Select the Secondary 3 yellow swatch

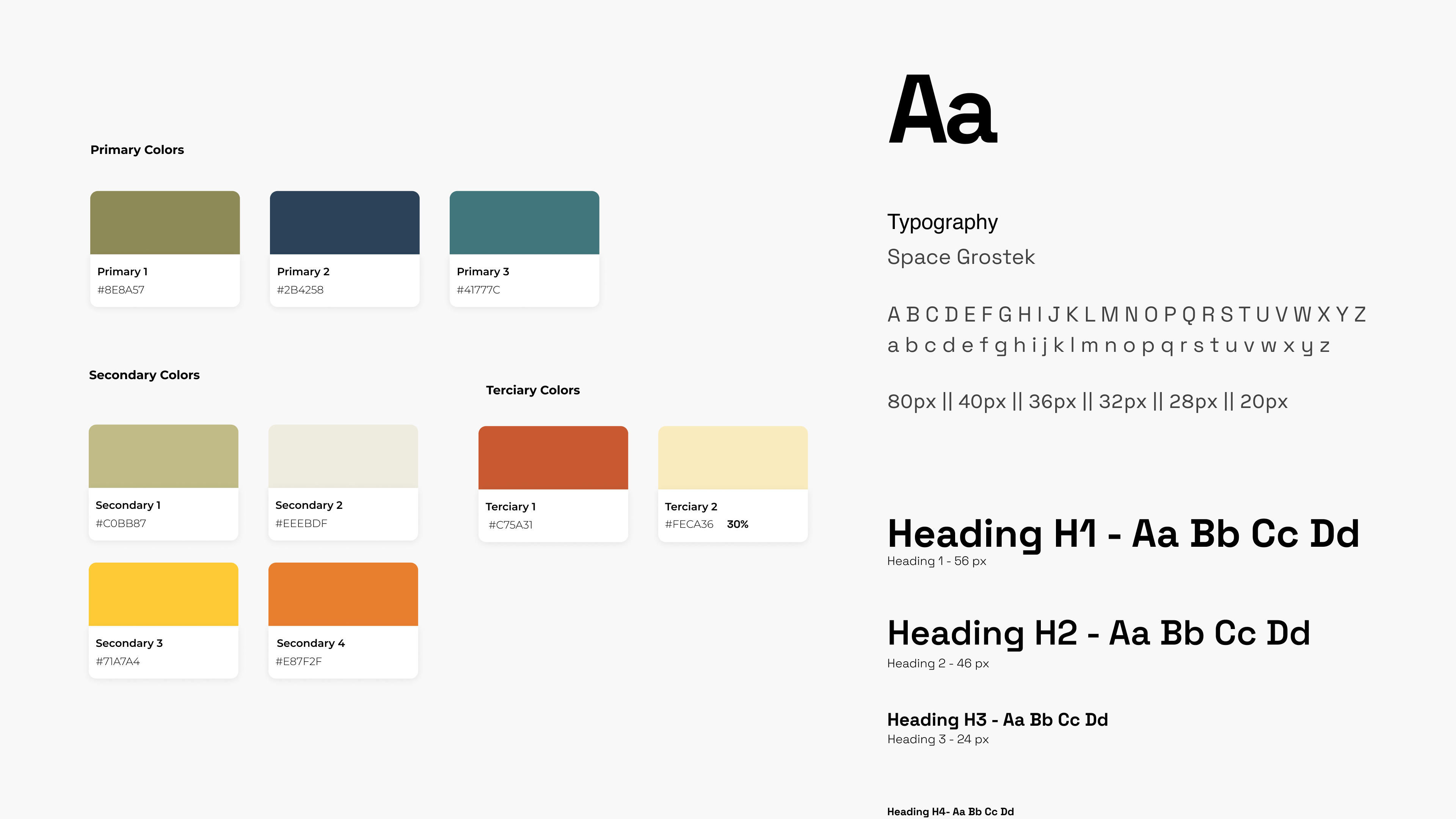pyautogui.click(x=163, y=594)
